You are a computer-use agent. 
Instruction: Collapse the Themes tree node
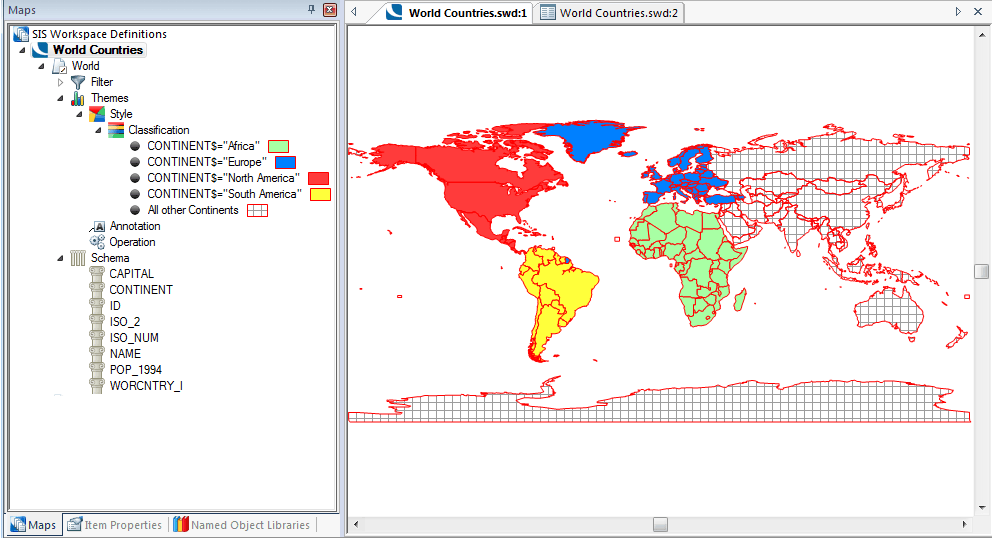point(60,98)
